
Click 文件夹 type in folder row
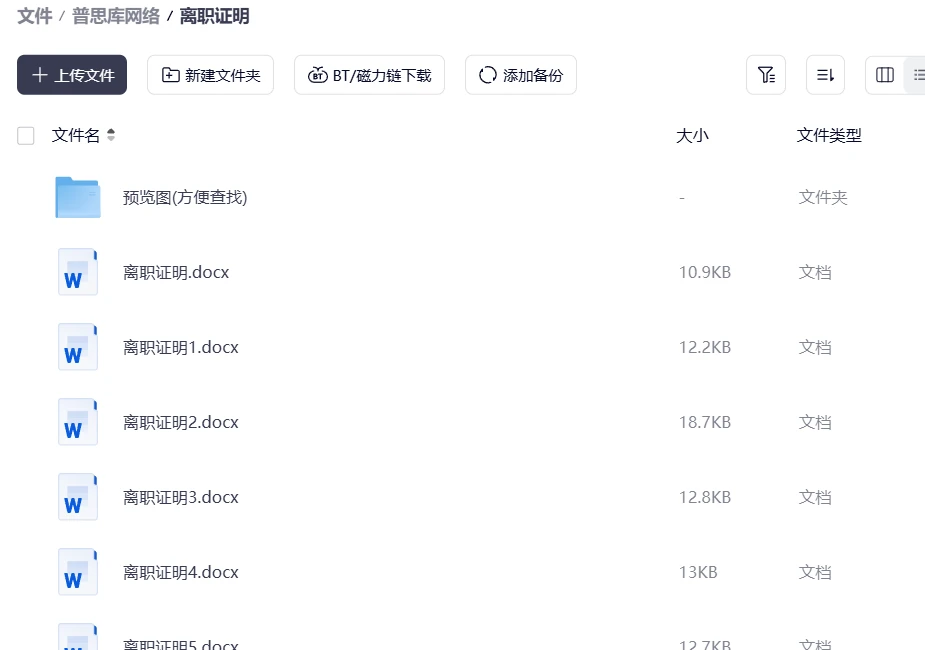tap(823, 197)
